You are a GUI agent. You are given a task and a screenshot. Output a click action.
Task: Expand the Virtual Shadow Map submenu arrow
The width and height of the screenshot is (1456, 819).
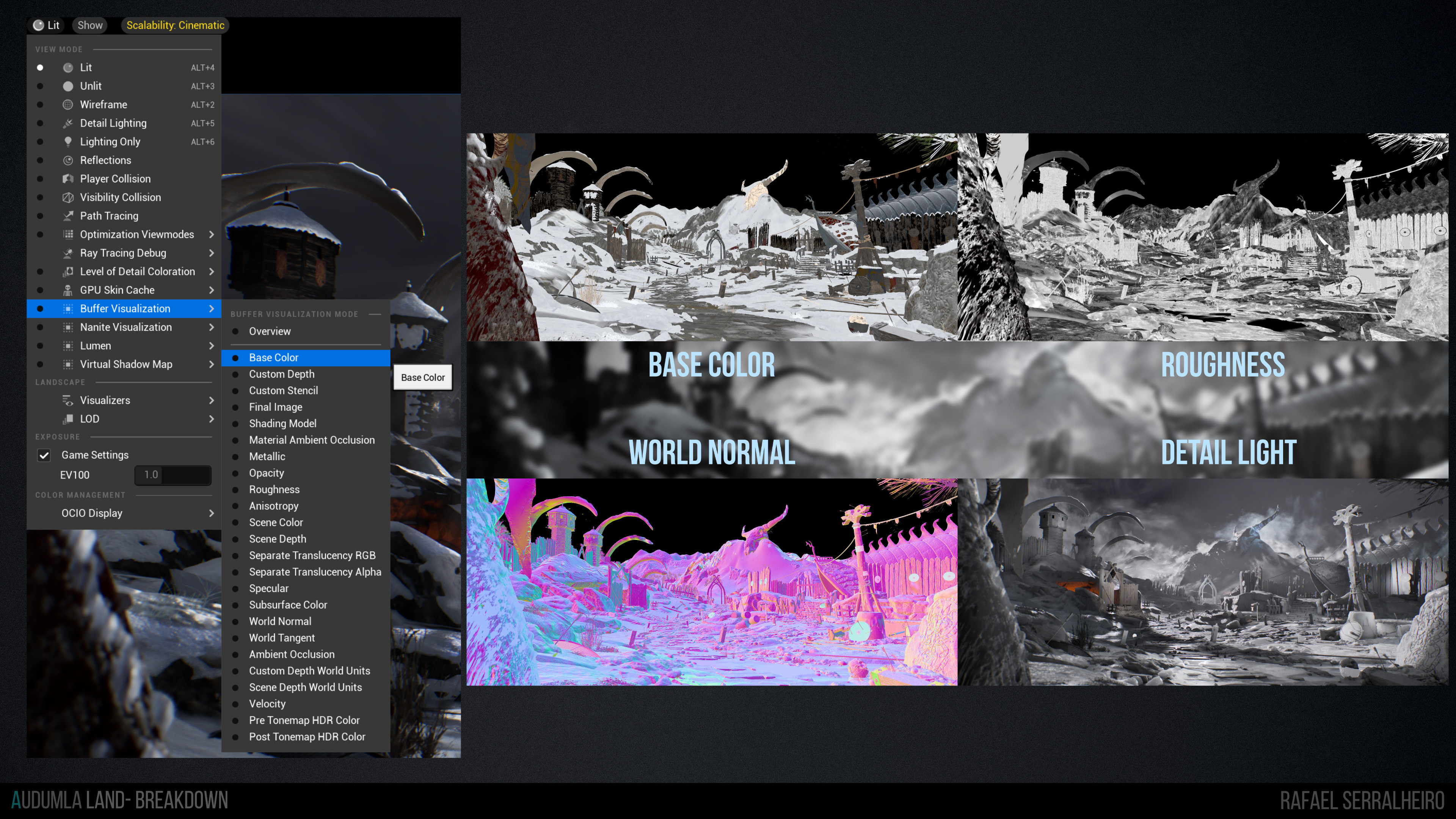point(212,364)
